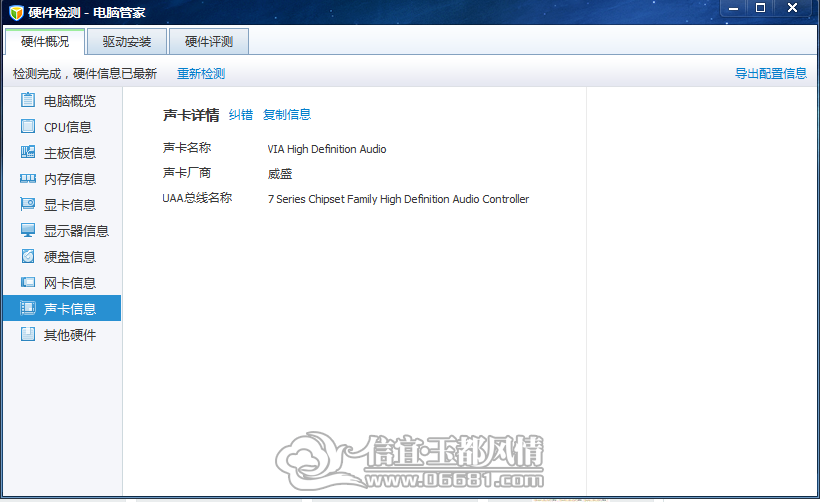This screenshot has width=820, height=502.
Task: Click 导出配置信息 link
Action: pyautogui.click(x=771, y=74)
